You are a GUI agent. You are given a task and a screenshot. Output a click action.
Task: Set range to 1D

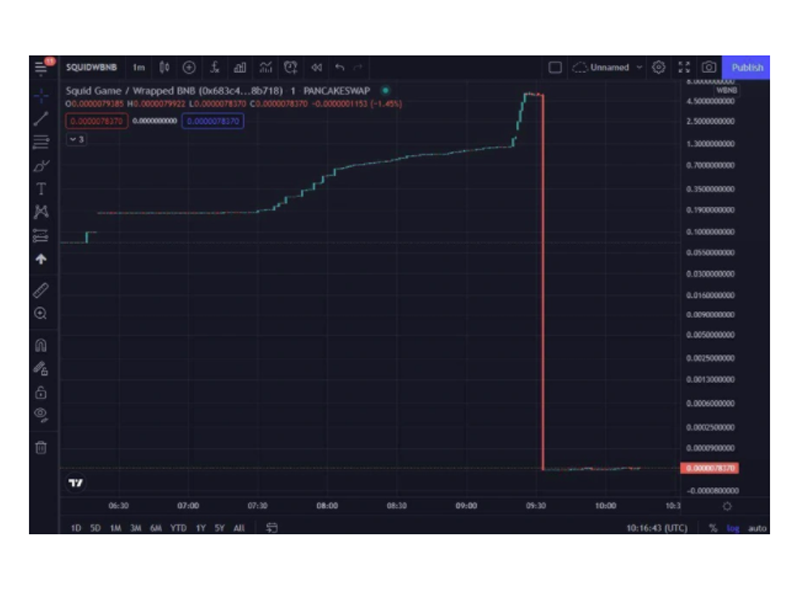click(76, 528)
